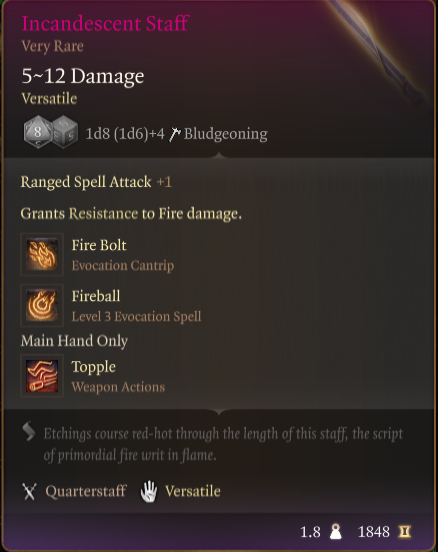Click the 5~12 Damage heading
The image size is (438, 552).
tap(83, 76)
